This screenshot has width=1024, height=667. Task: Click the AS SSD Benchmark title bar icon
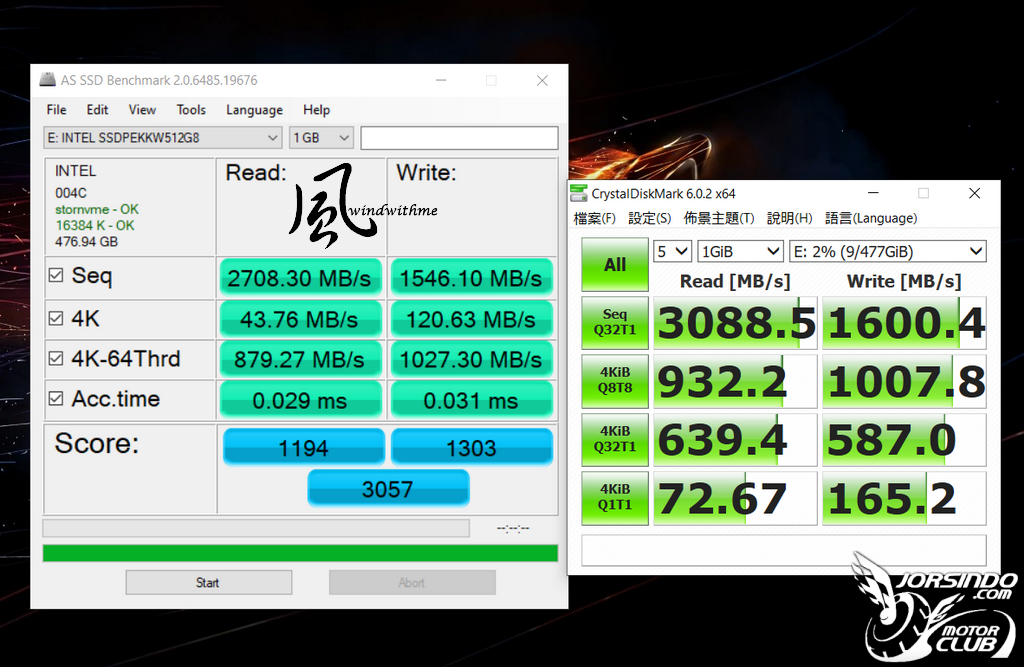point(48,80)
